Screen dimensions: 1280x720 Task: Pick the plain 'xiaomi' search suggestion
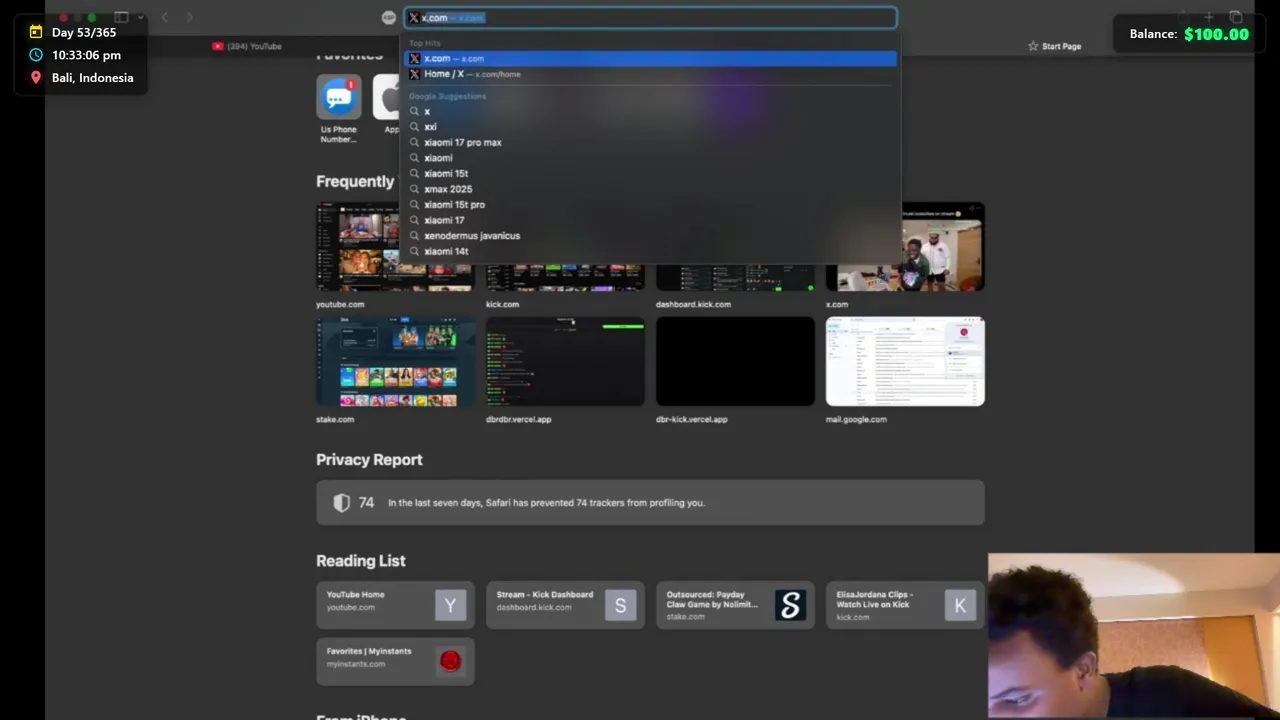[x=650, y=158]
